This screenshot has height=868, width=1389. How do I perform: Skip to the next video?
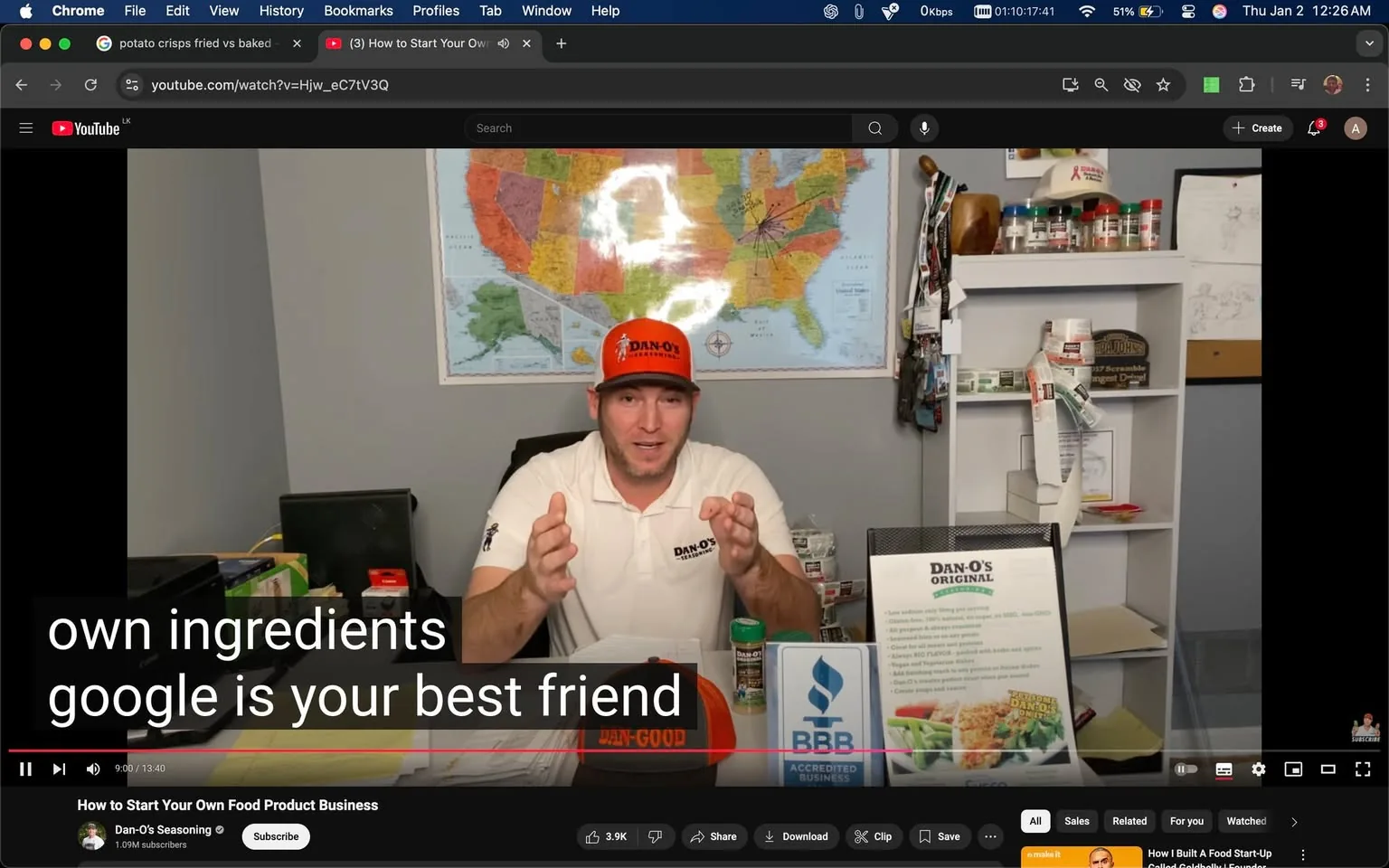pyautogui.click(x=59, y=769)
